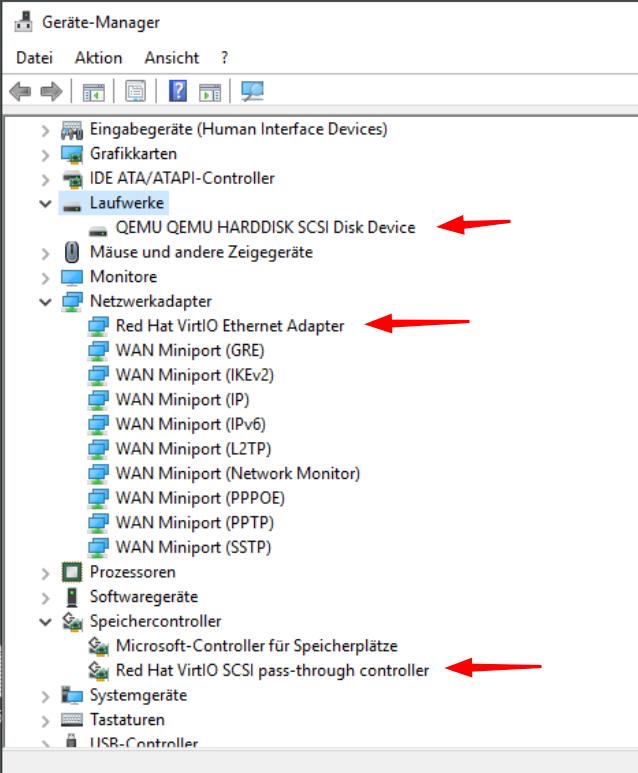The height and width of the screenshot is (773, 638).
Task: Click the Tastaturen keyboard icon
Action: click(72, 720)
